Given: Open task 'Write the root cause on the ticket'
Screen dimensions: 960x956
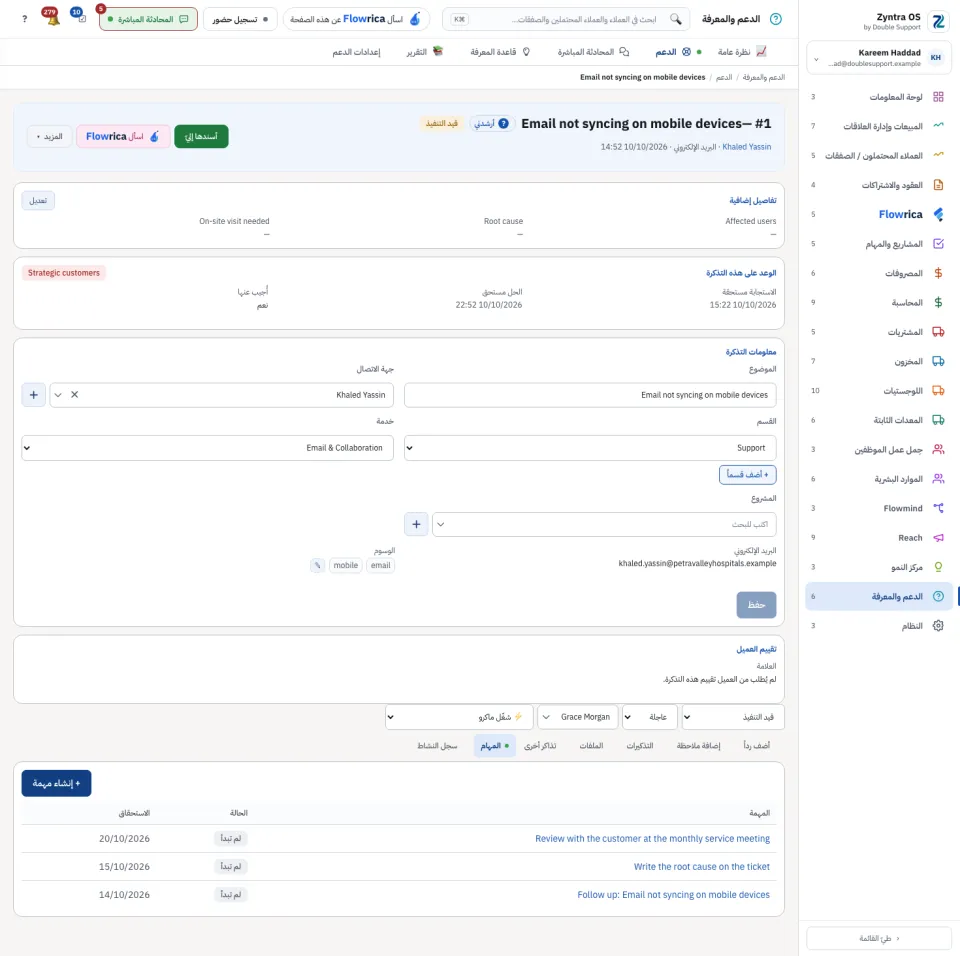Looking at the screenshot, I should pyautogui.click(x=702, y=867).
